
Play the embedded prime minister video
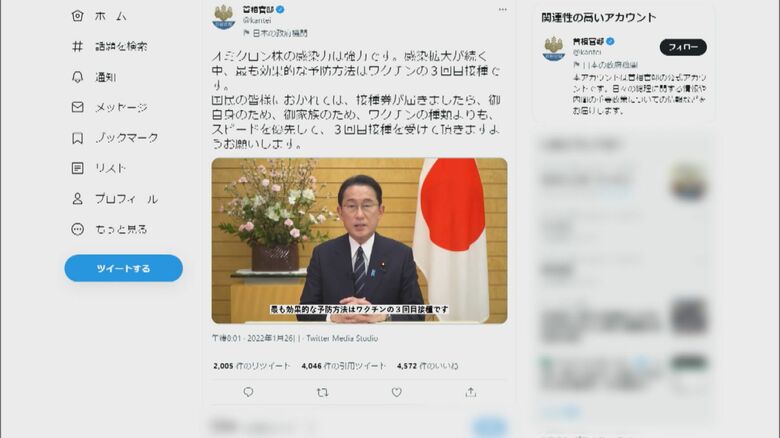[359, 241]
